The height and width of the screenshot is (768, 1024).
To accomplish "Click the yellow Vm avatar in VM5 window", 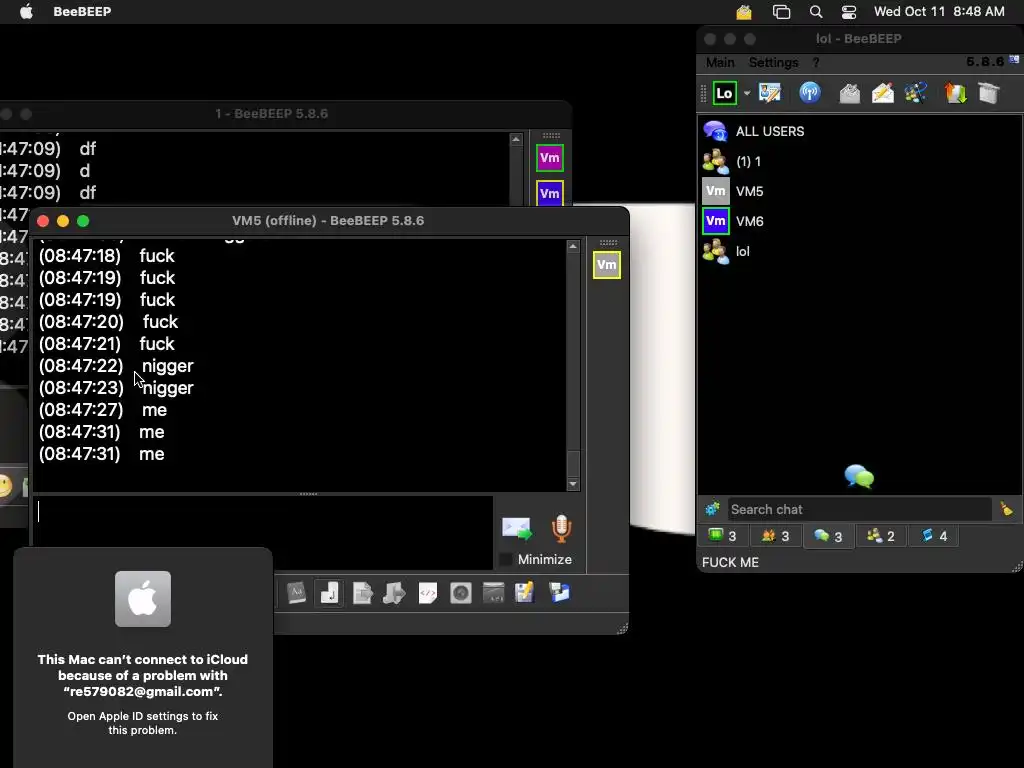I will click(x=607, y=265).
